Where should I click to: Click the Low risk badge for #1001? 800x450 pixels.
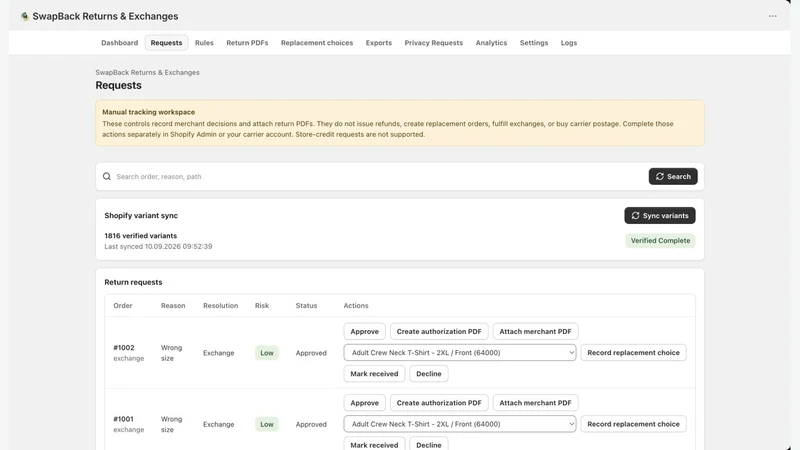point(267,424)
